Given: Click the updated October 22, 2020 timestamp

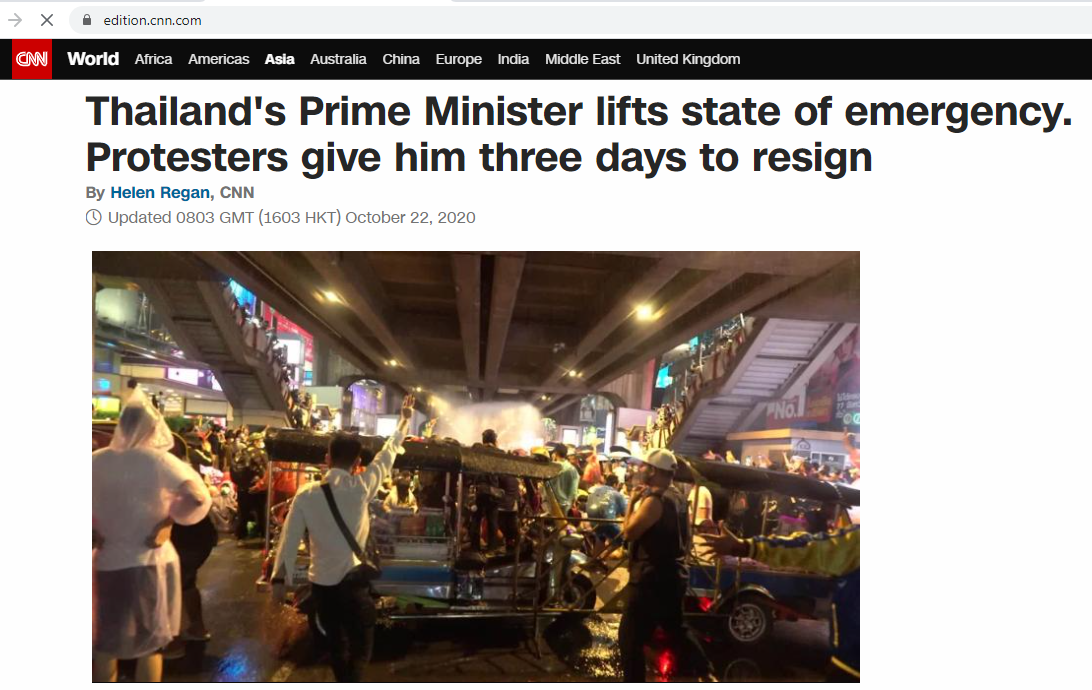Looking at the screenshot, I should click(291, 218).
